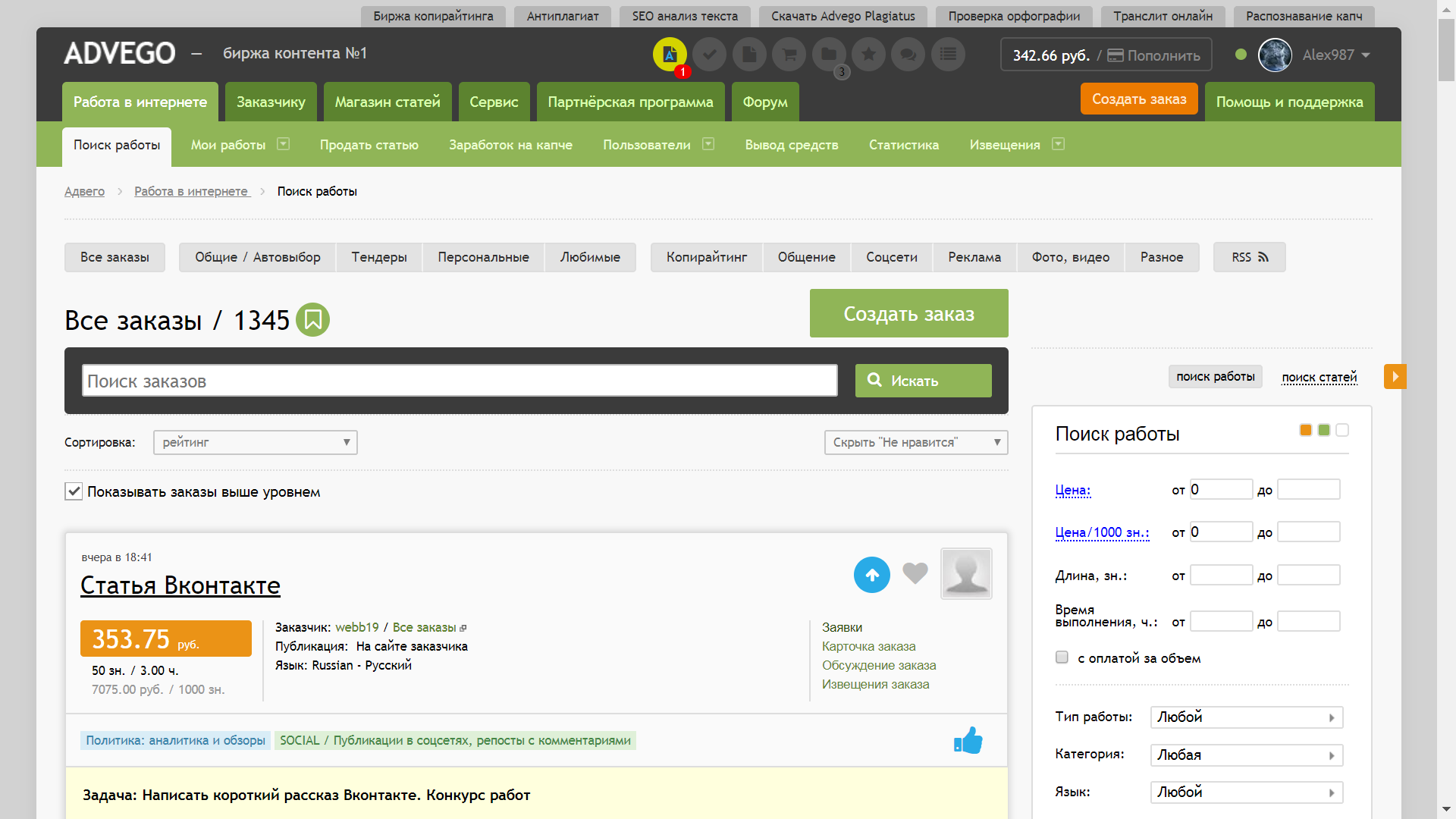Click the external link icon after Все заказы

tap(463, 628)
